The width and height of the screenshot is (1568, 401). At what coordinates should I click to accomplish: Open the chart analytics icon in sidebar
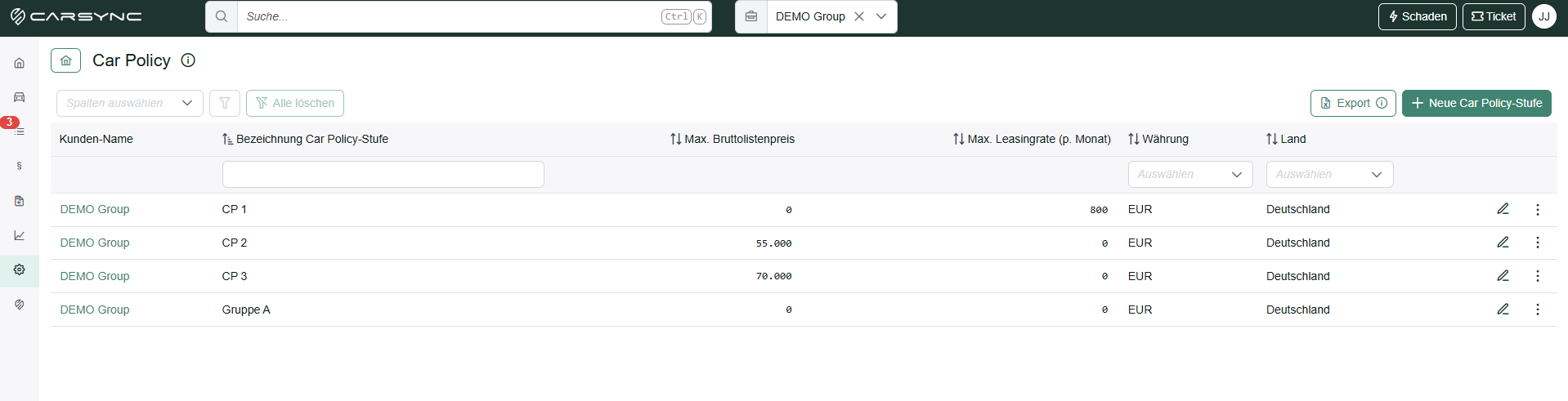pos(19,235)
